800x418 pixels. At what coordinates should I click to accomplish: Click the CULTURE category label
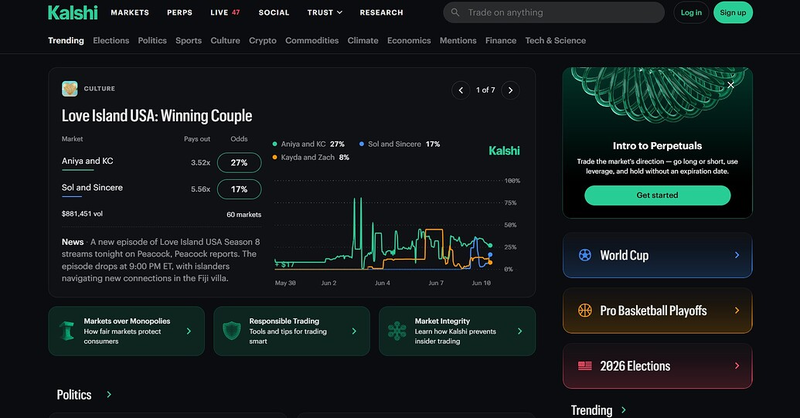[x=99, y=88]
